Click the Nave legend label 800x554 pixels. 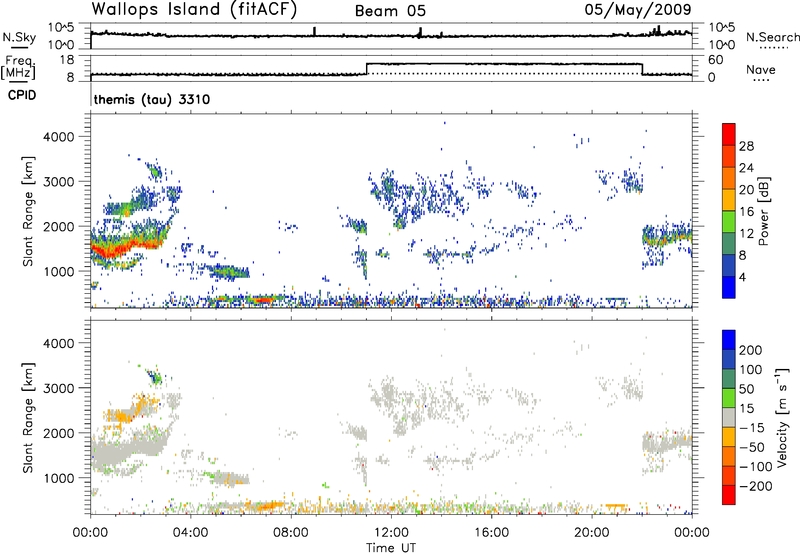click(760, 69)
